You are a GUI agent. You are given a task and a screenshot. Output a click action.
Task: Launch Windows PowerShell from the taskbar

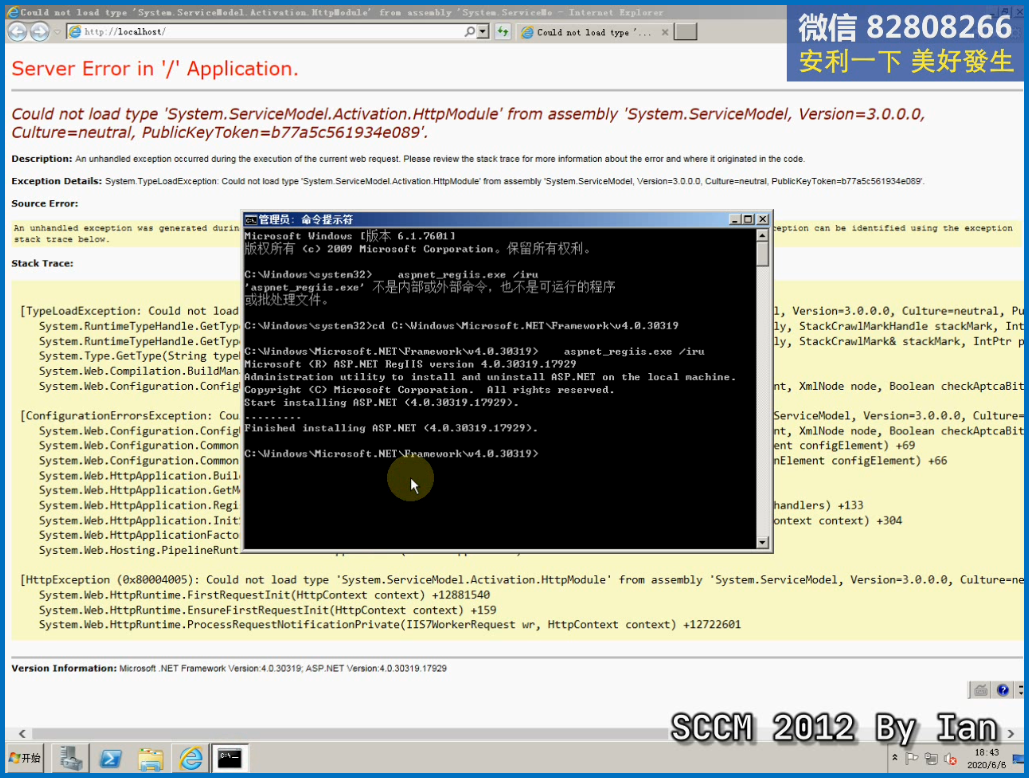110,759
